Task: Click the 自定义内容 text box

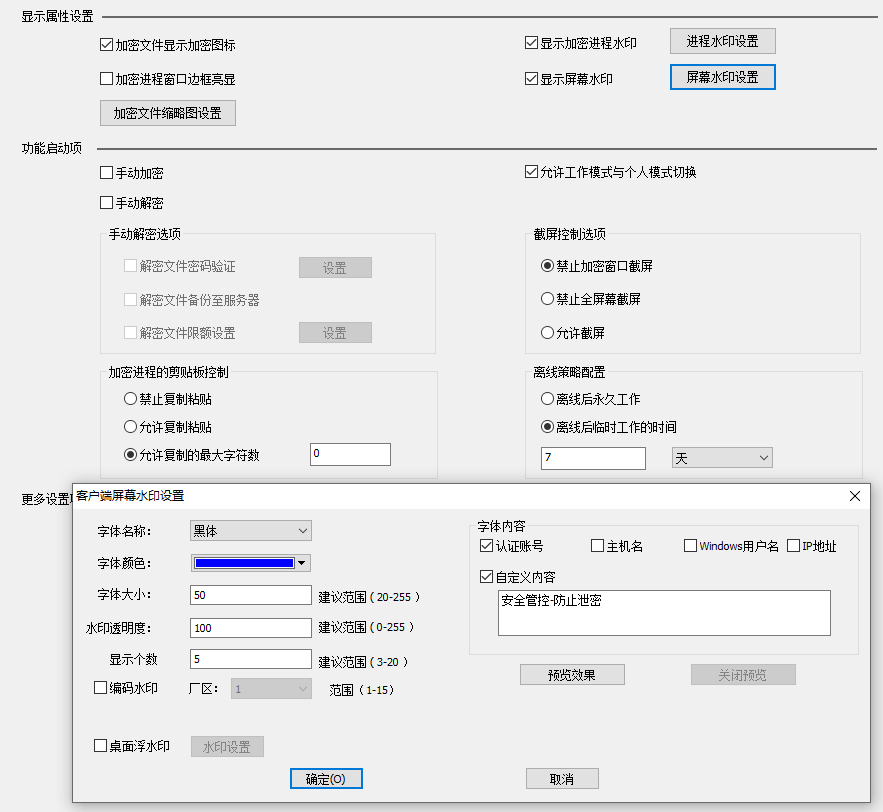Action: click(x=664, y=613)
